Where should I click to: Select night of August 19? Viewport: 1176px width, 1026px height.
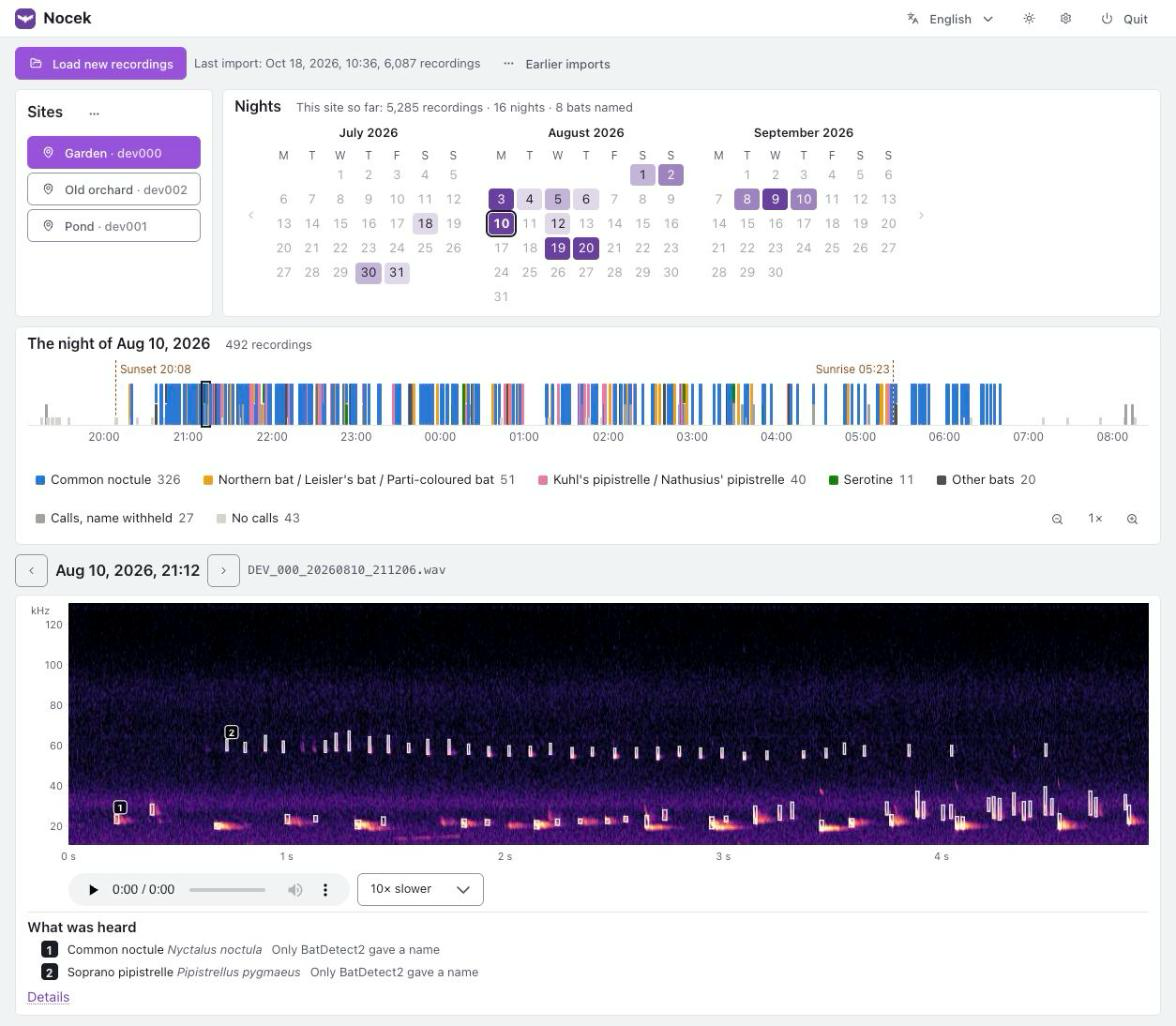point(557,248)
